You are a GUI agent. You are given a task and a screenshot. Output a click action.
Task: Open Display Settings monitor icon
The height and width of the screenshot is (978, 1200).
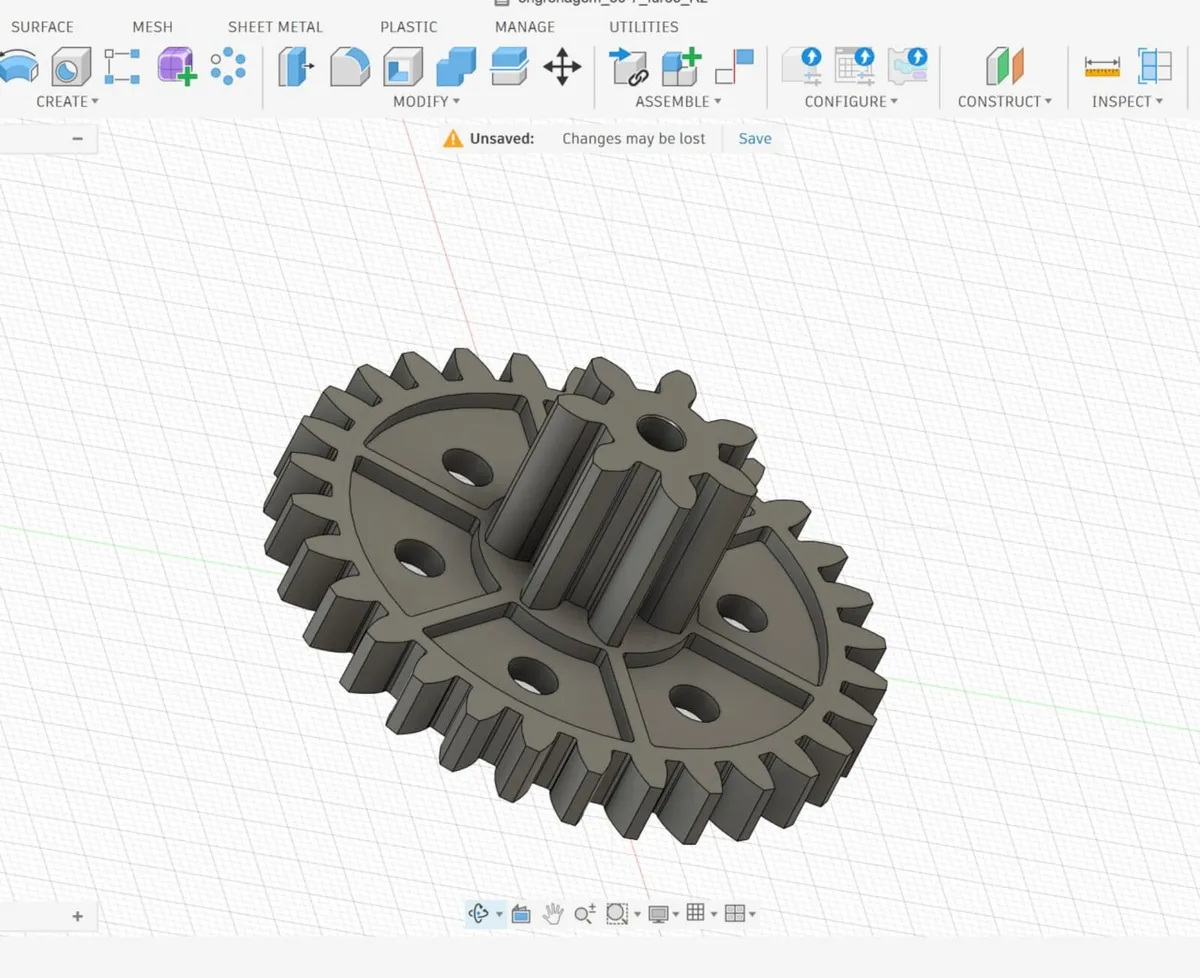658,913
